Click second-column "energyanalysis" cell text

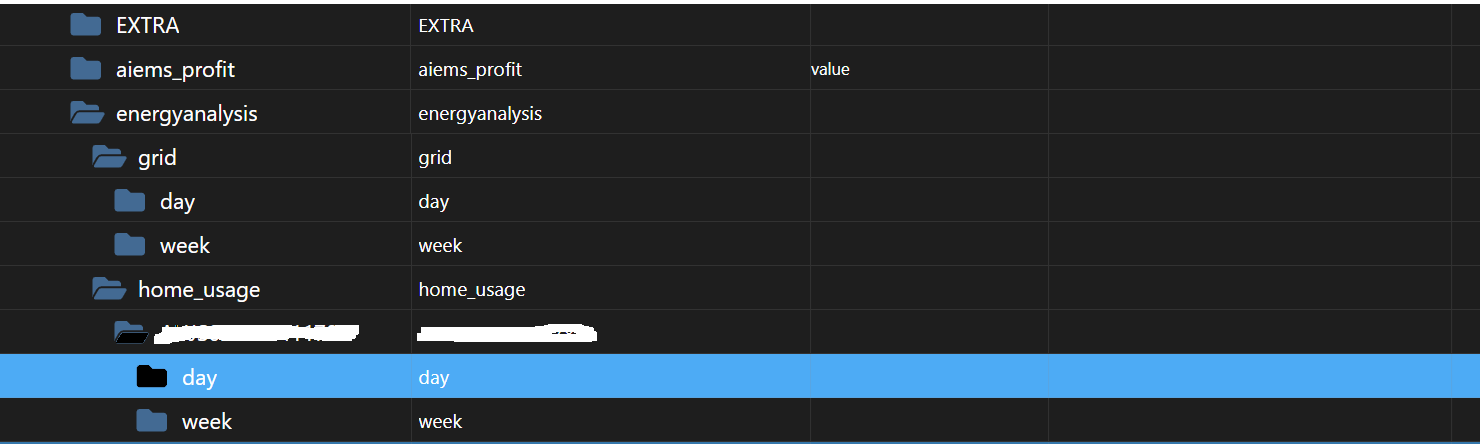click(480, 114)
